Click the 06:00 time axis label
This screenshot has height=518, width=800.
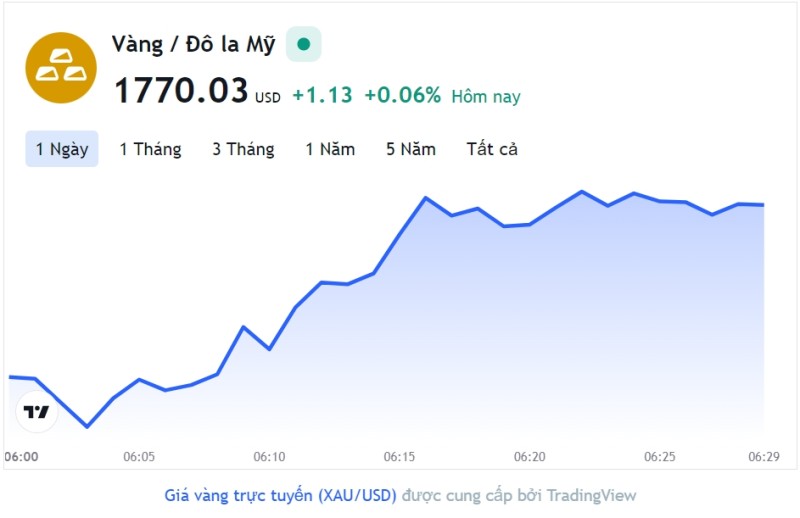[21, 457]
